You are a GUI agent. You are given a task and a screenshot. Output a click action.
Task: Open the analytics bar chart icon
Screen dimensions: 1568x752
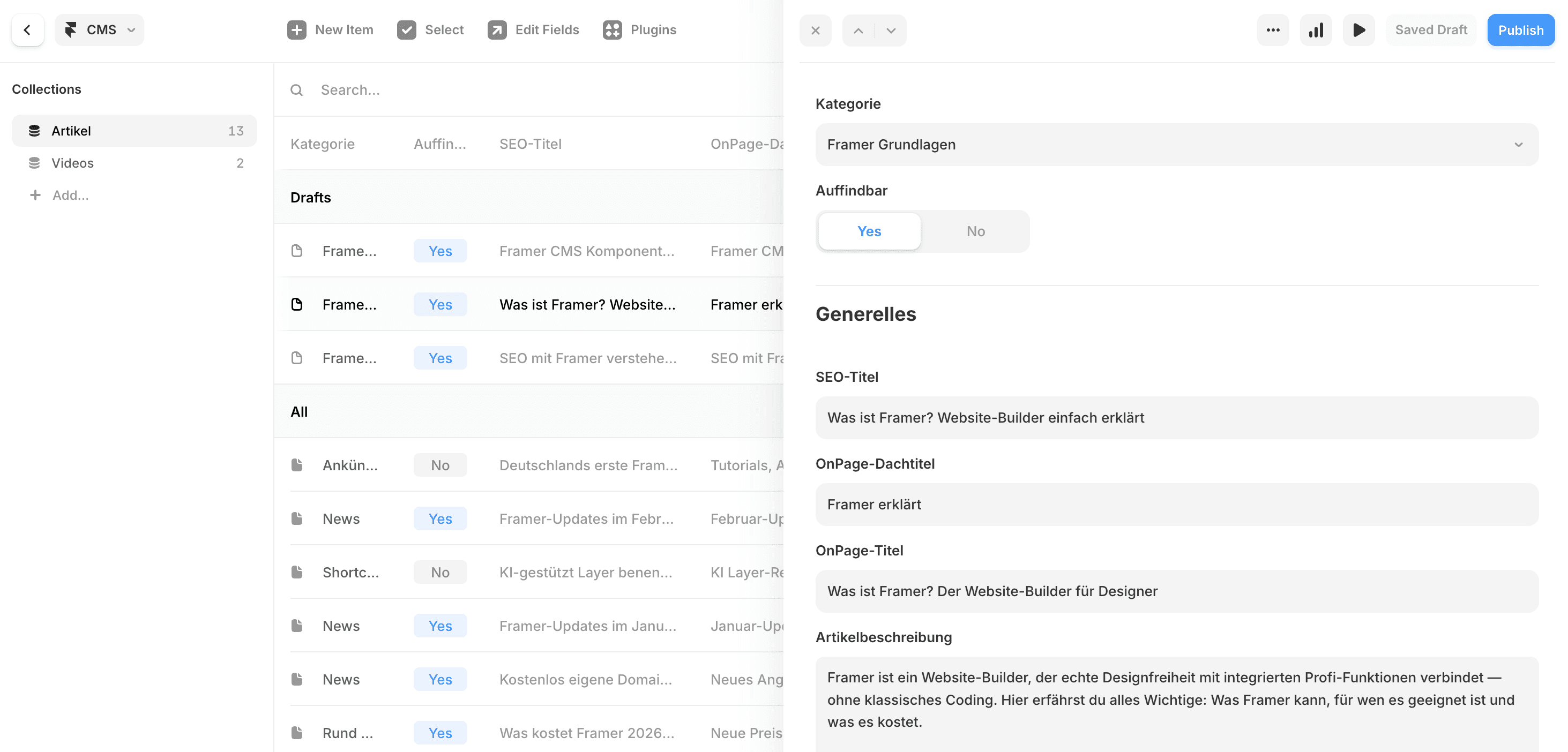coord(1316,29)
